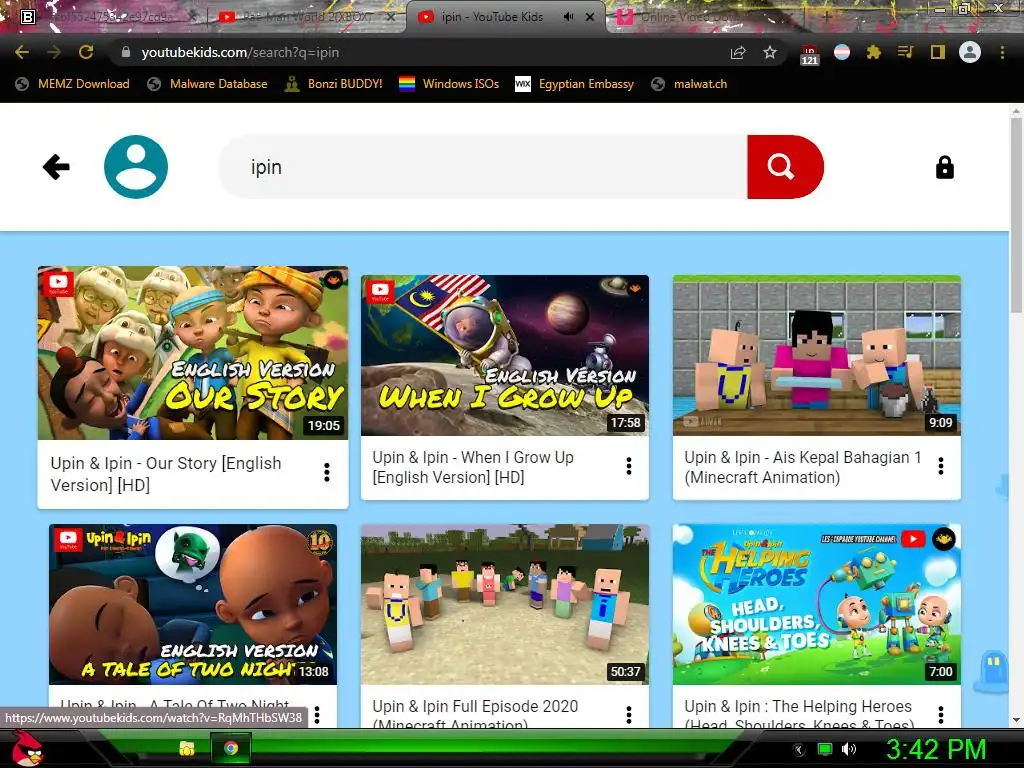The width and height of the screenshot is (1024, 768).
Task: Open the Egyptian Embassy bookmark
Action: click(x=575, y=84)
